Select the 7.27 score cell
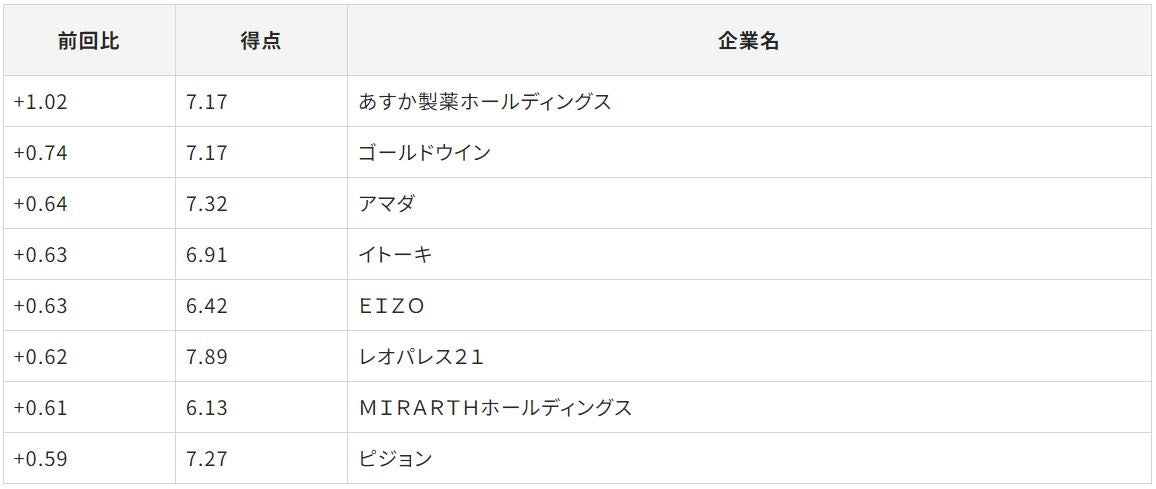 261,458
